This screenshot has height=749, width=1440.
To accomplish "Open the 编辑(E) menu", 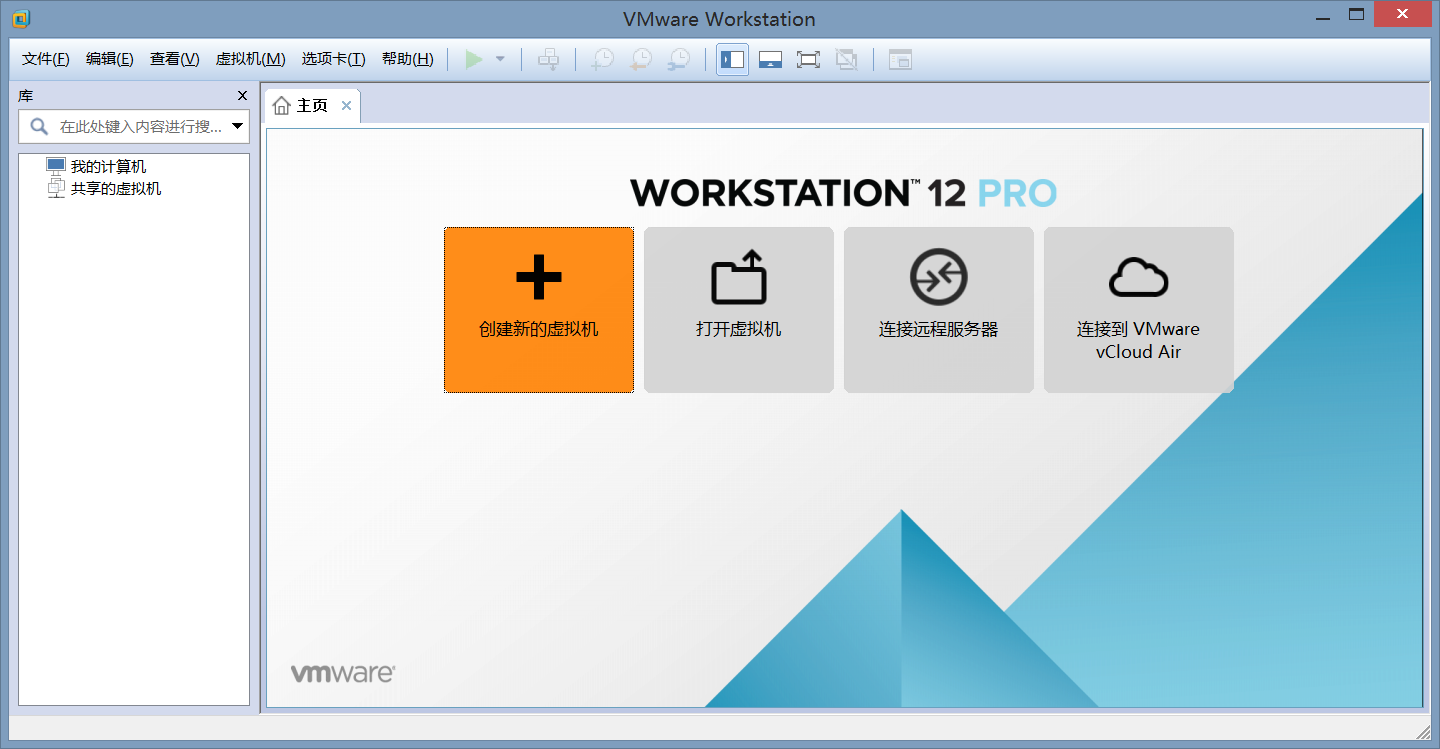I will (110, 59).
